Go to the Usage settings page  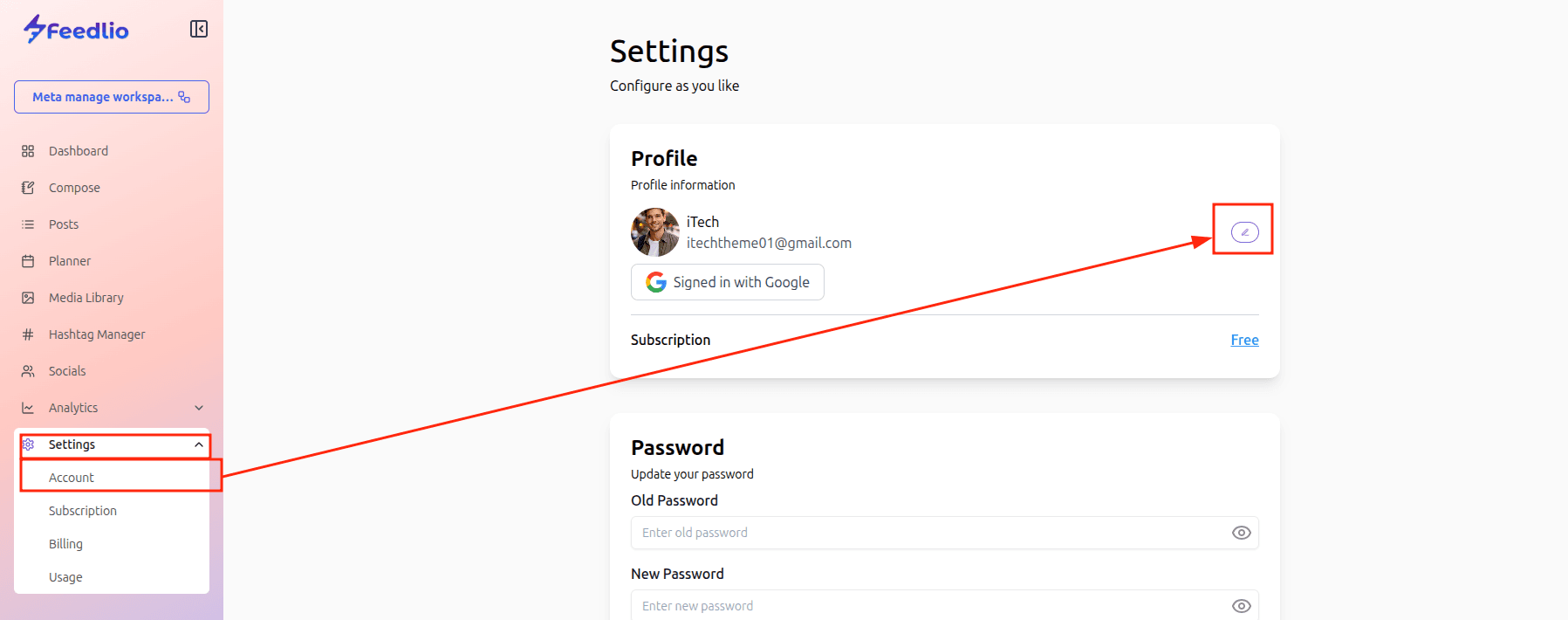point(65,577)
